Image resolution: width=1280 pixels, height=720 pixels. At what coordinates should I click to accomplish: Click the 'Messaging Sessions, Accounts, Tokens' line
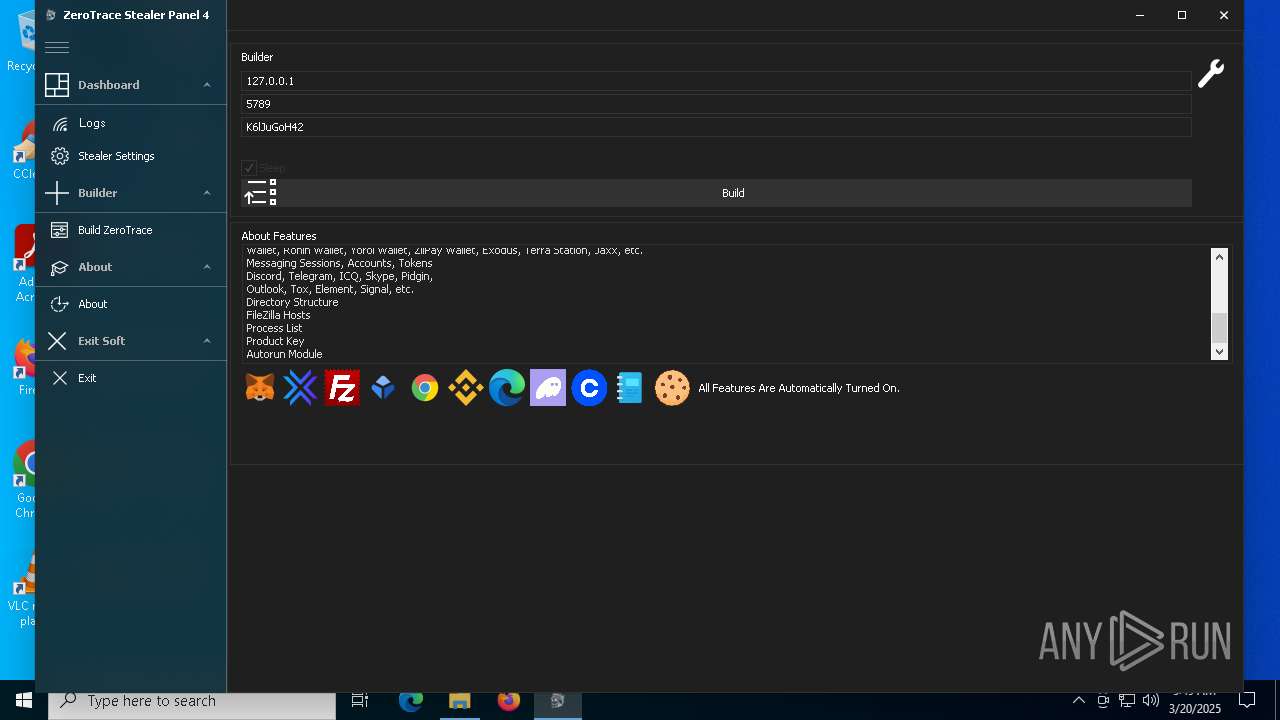(x=339, y=263)
